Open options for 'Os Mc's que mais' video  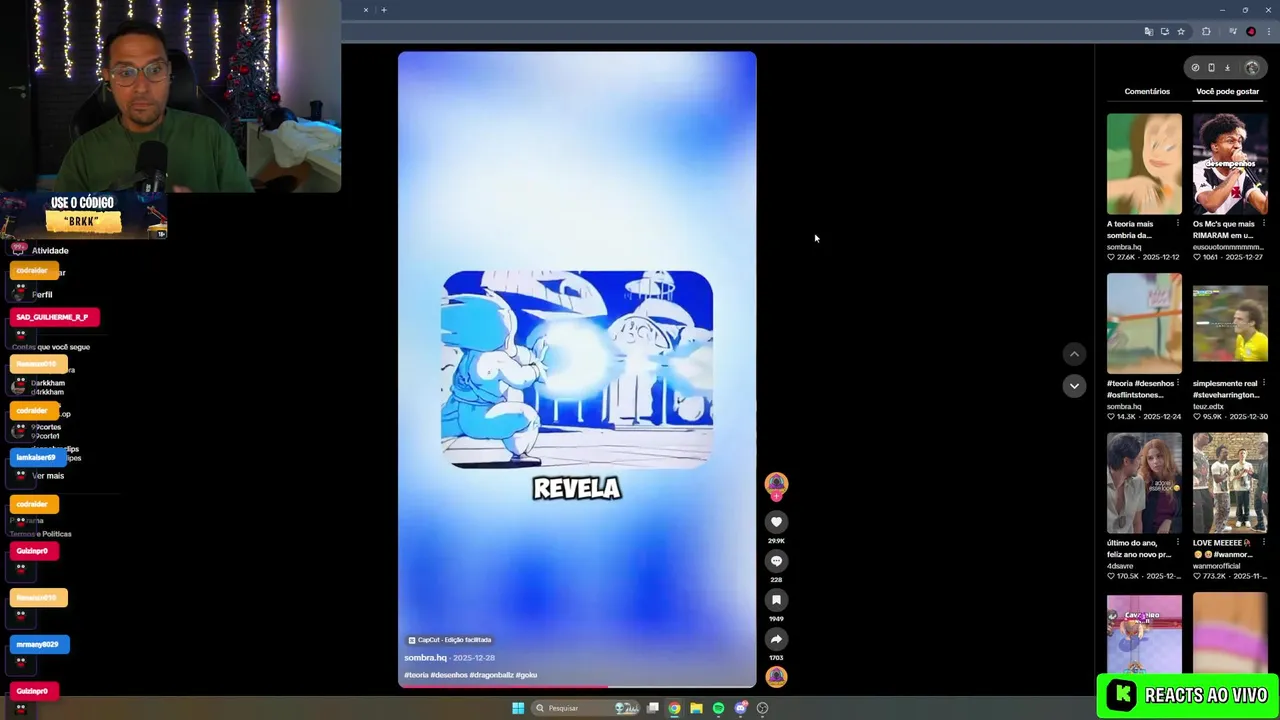click(x=1263, y=224)
